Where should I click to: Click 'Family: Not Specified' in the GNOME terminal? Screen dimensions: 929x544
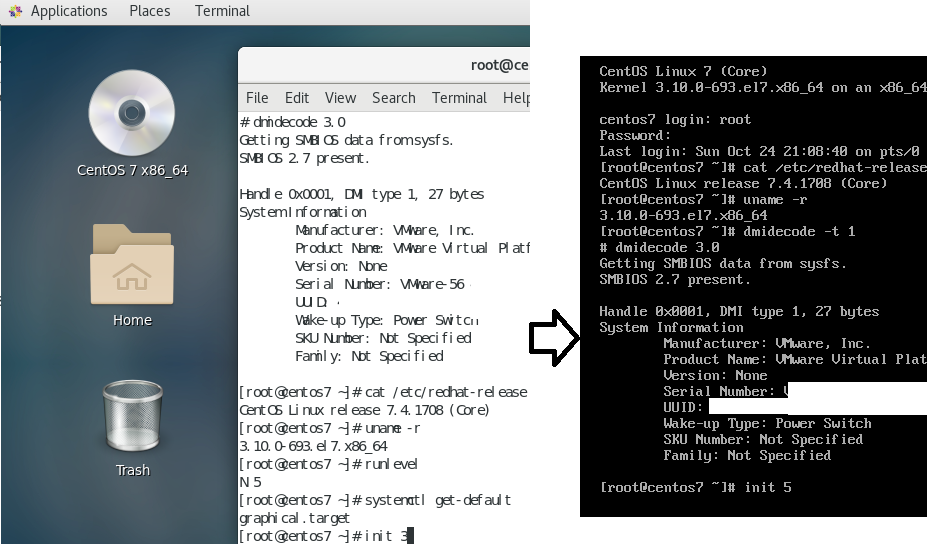[x=369, y=356]
